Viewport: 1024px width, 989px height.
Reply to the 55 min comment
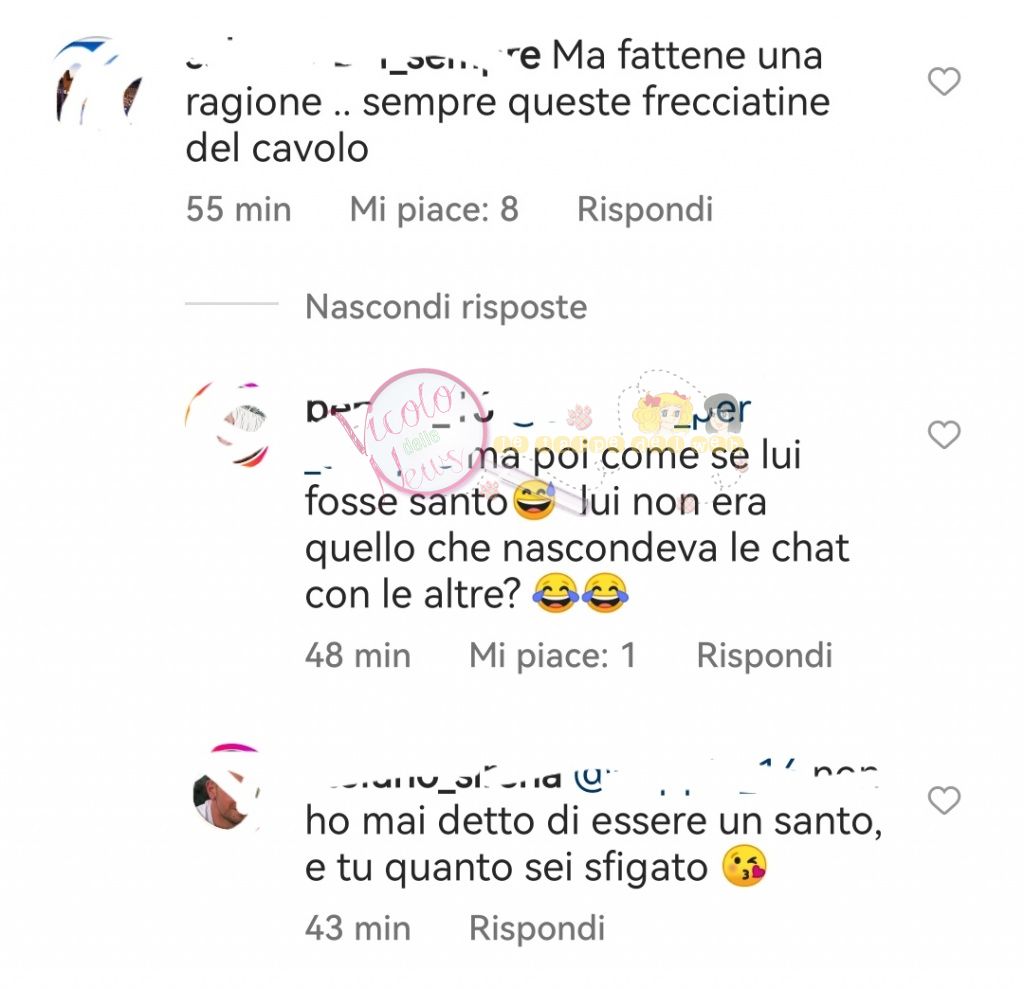tap(645, 209)
